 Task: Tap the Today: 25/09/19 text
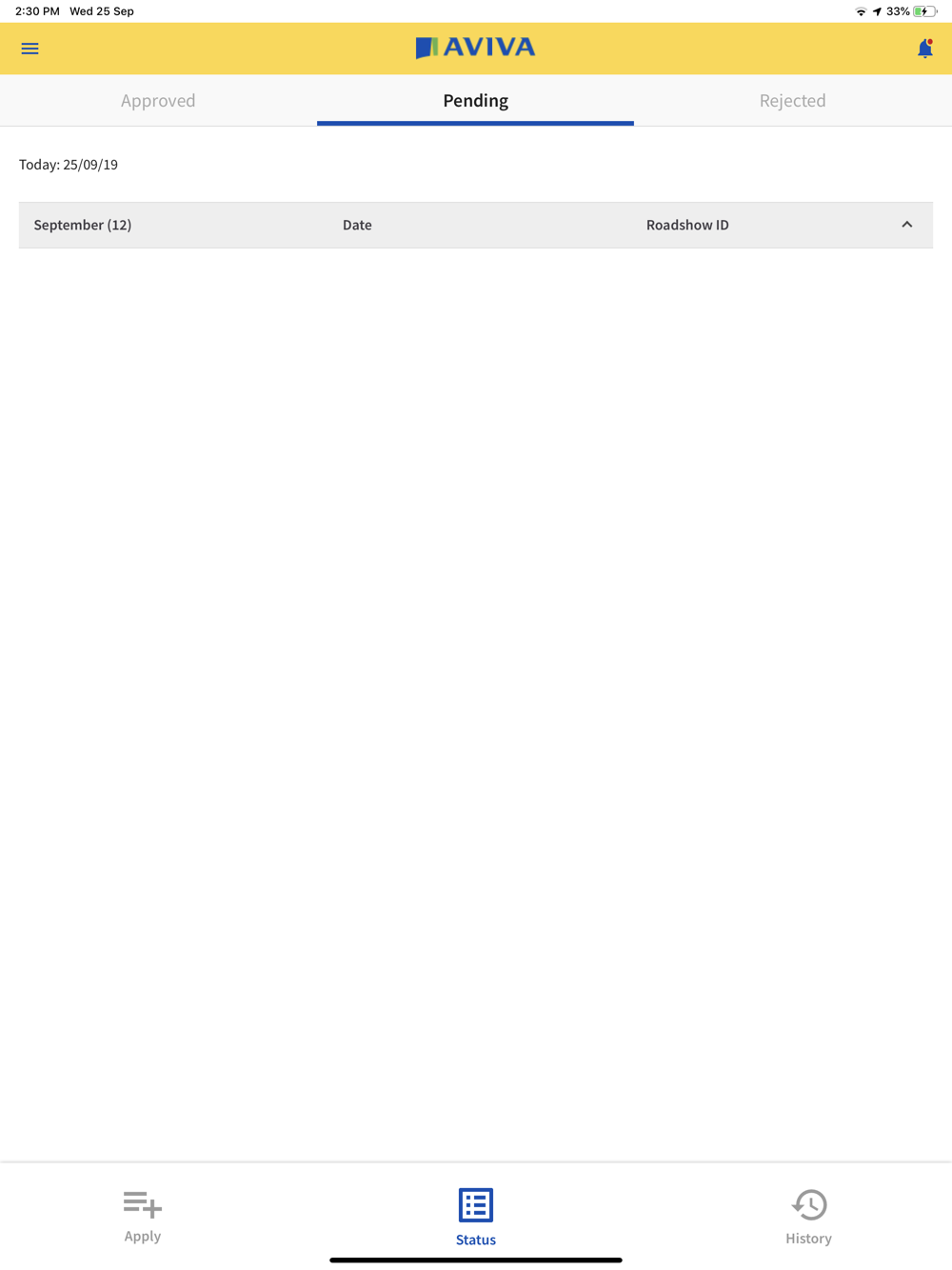click(69, 165)
